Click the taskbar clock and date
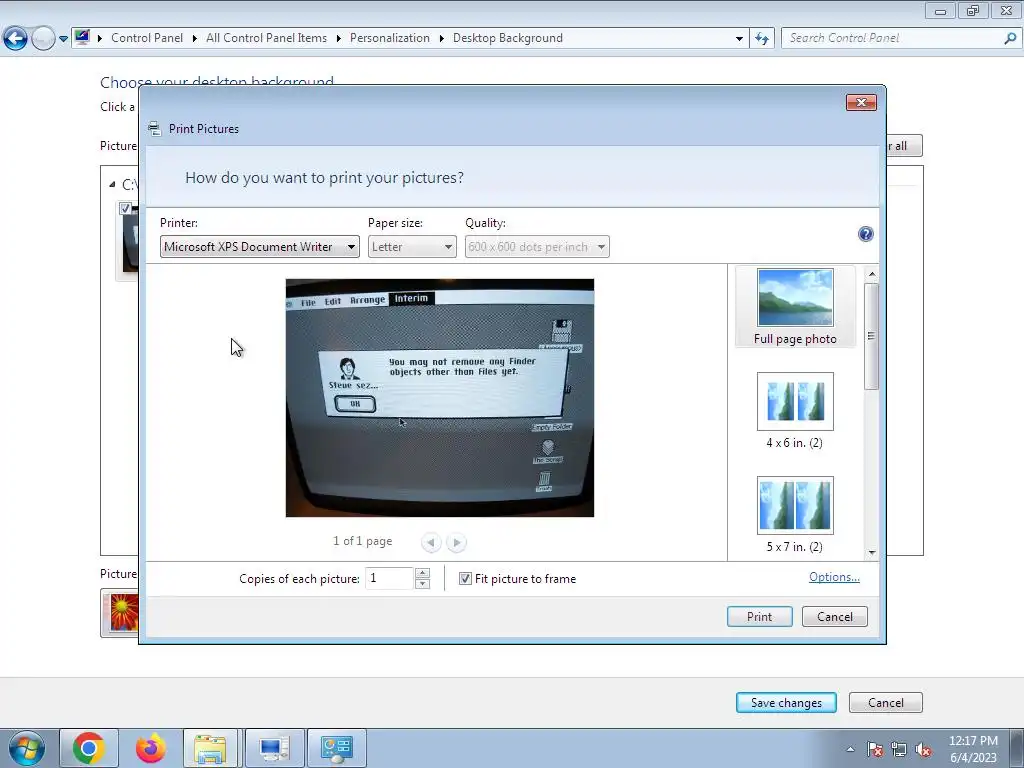This screenshot has height=768, width=1024. click(x=973, y=749)
